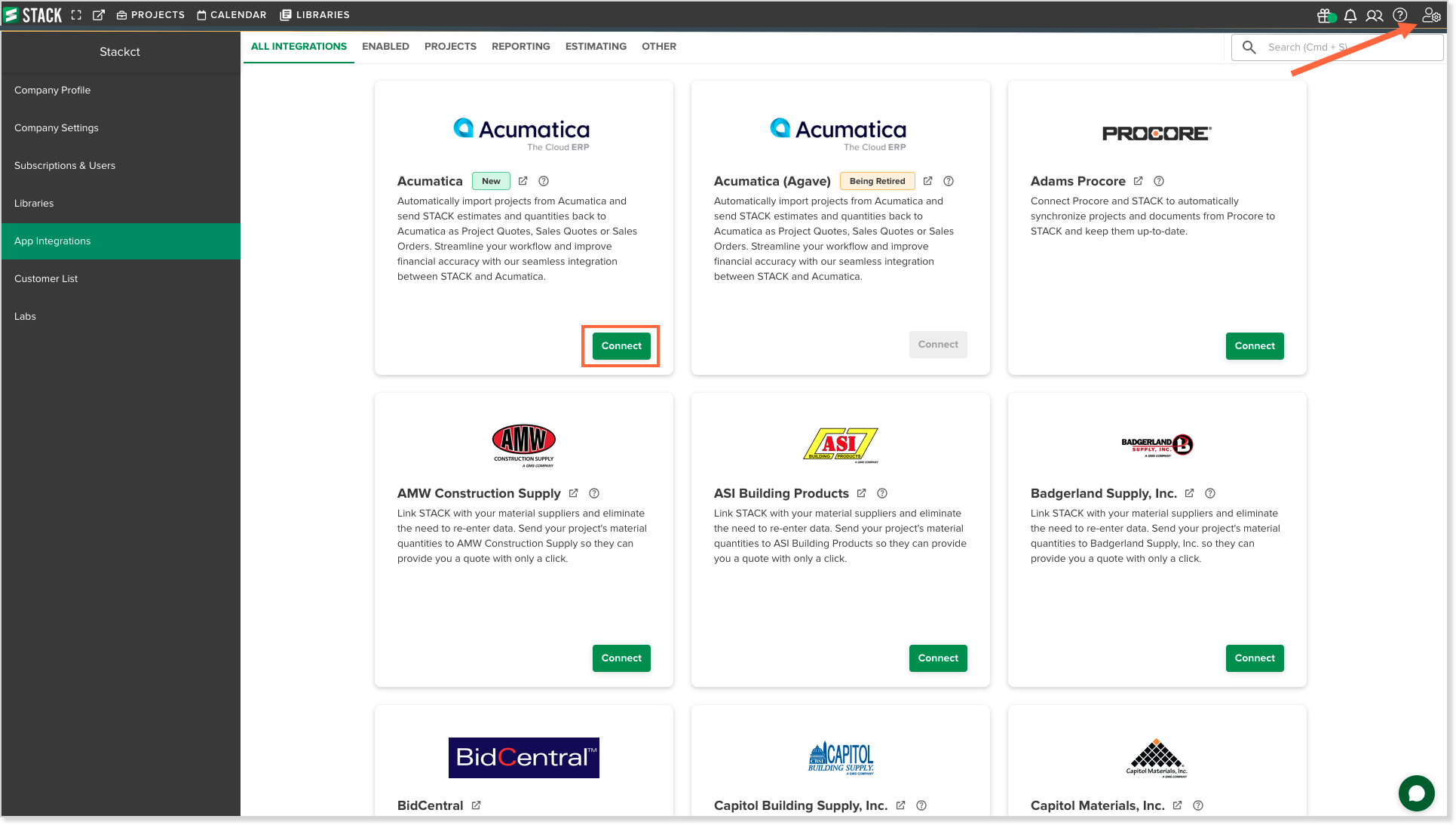Connect AMW Construction Supply

click(x=621, y=658)
